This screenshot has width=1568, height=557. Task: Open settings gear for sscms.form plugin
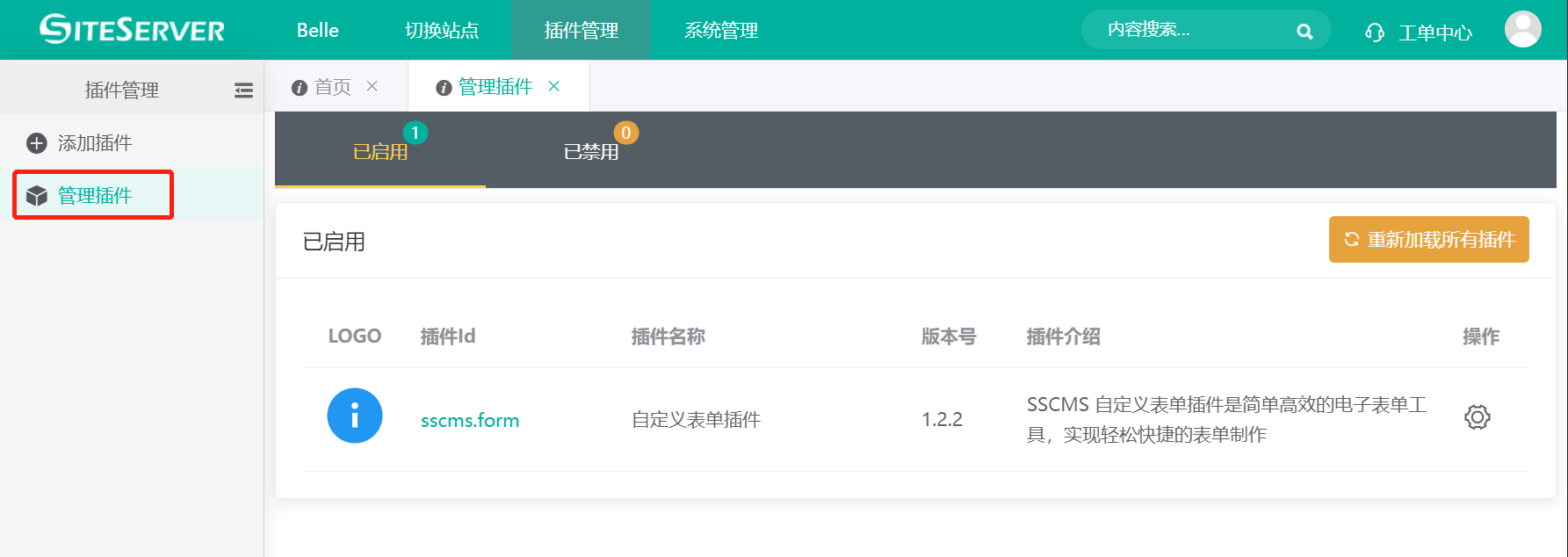coord(1477,417)
